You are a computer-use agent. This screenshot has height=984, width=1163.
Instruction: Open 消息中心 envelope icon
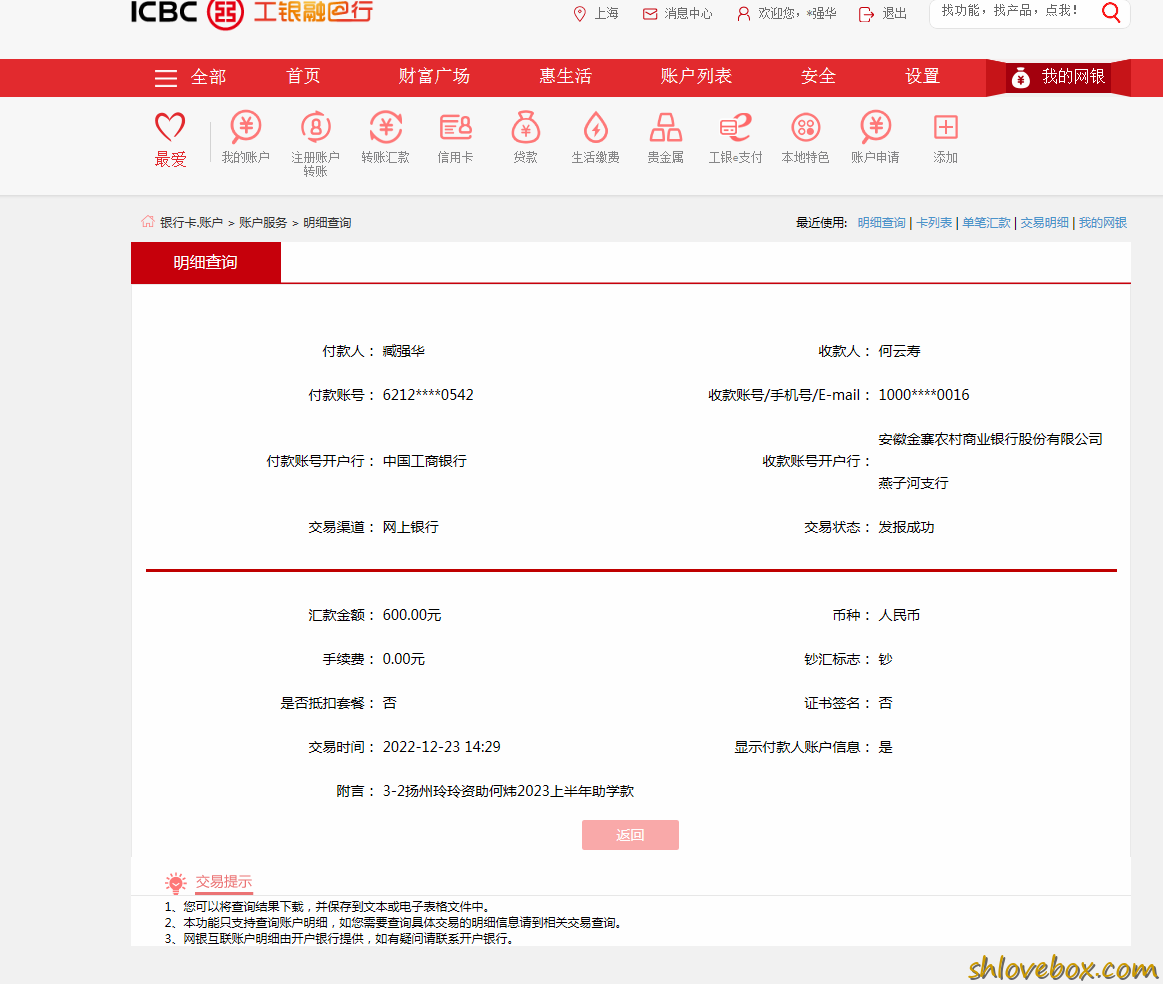[x=650, y=13]
